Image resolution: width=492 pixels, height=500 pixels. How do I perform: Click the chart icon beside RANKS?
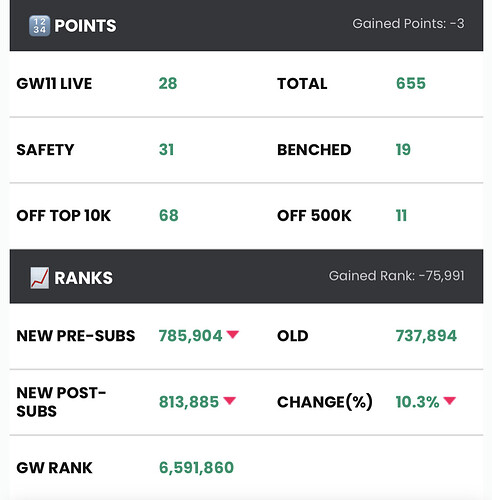click(39, 278)
